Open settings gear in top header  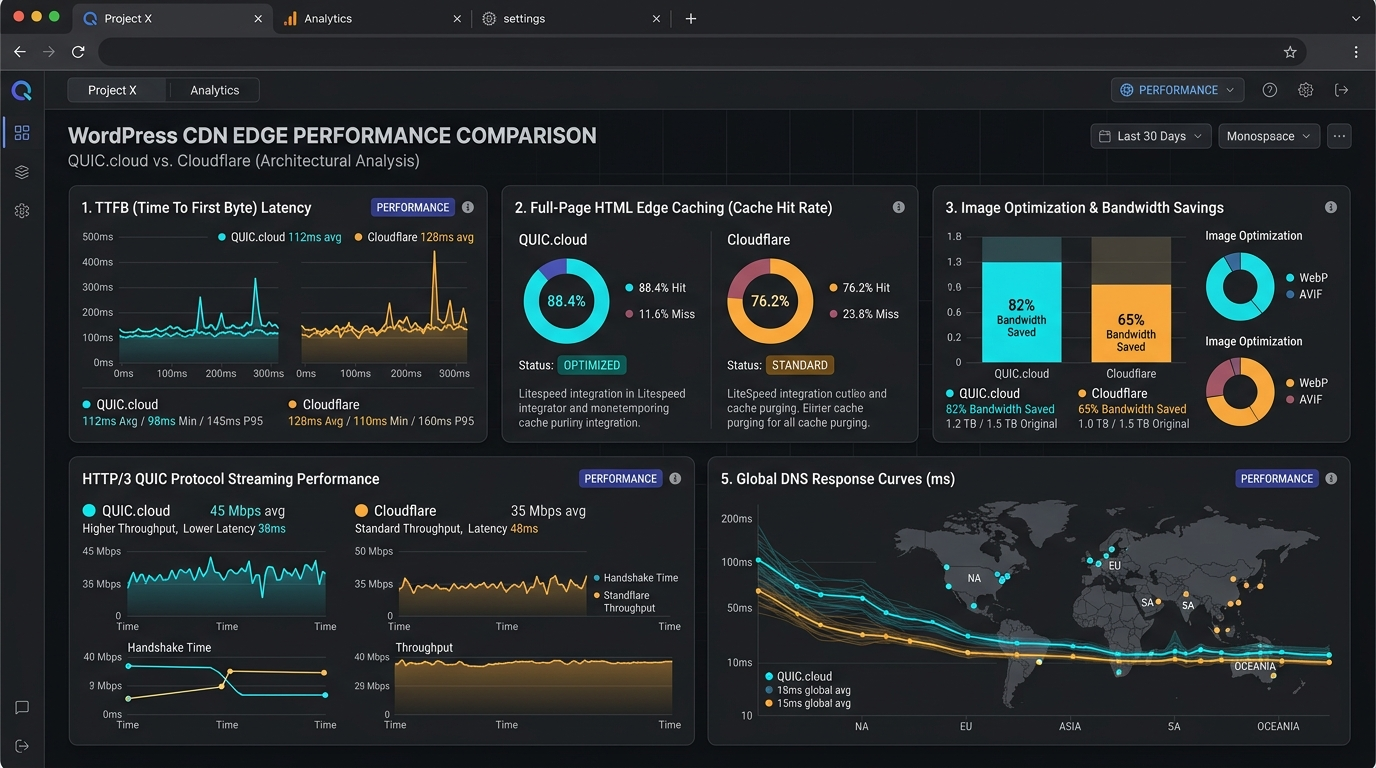pos(1305,90)
